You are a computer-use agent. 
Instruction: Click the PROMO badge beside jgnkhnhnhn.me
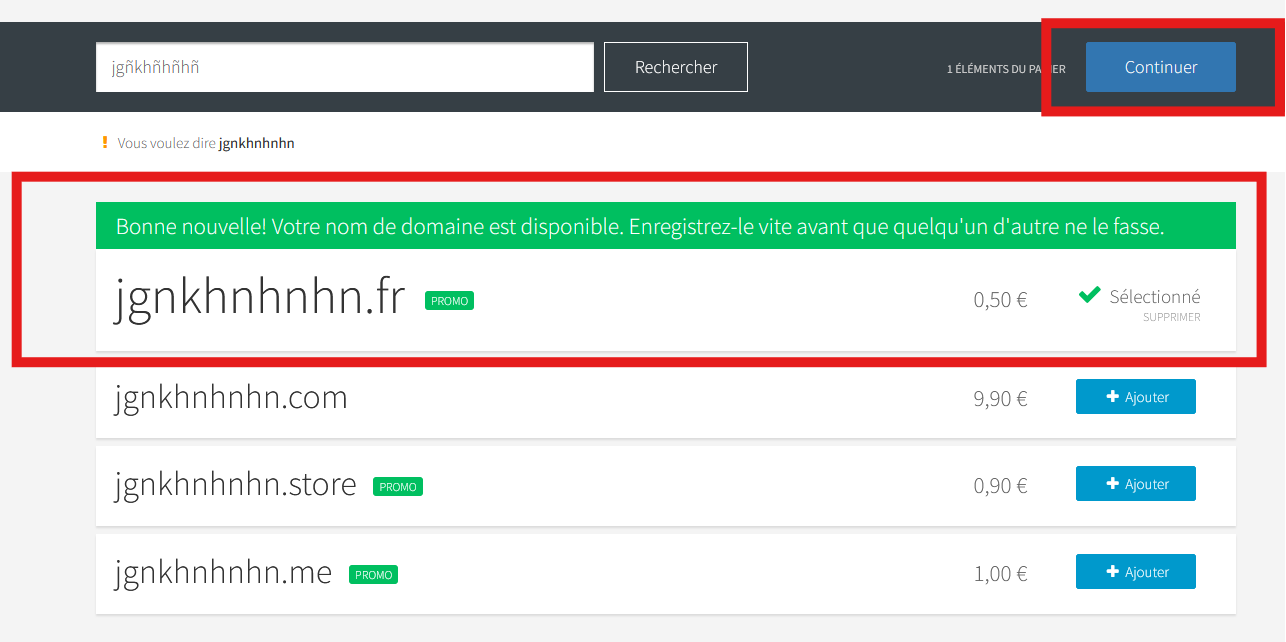(373, 575)
